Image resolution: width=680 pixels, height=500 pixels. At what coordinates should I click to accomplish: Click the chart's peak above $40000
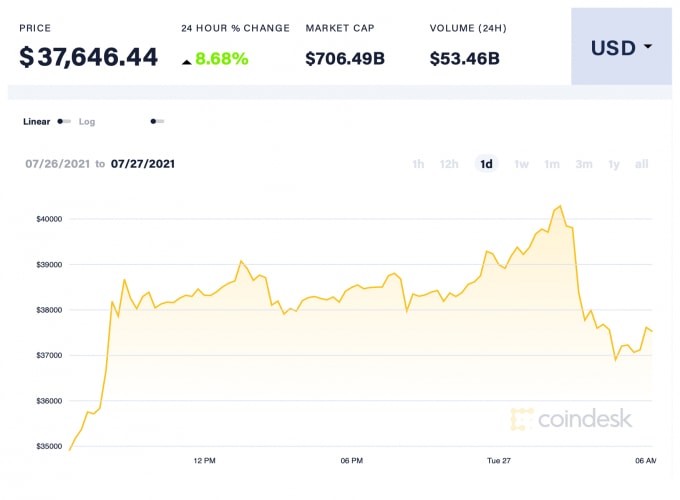[x=560, y=206]
